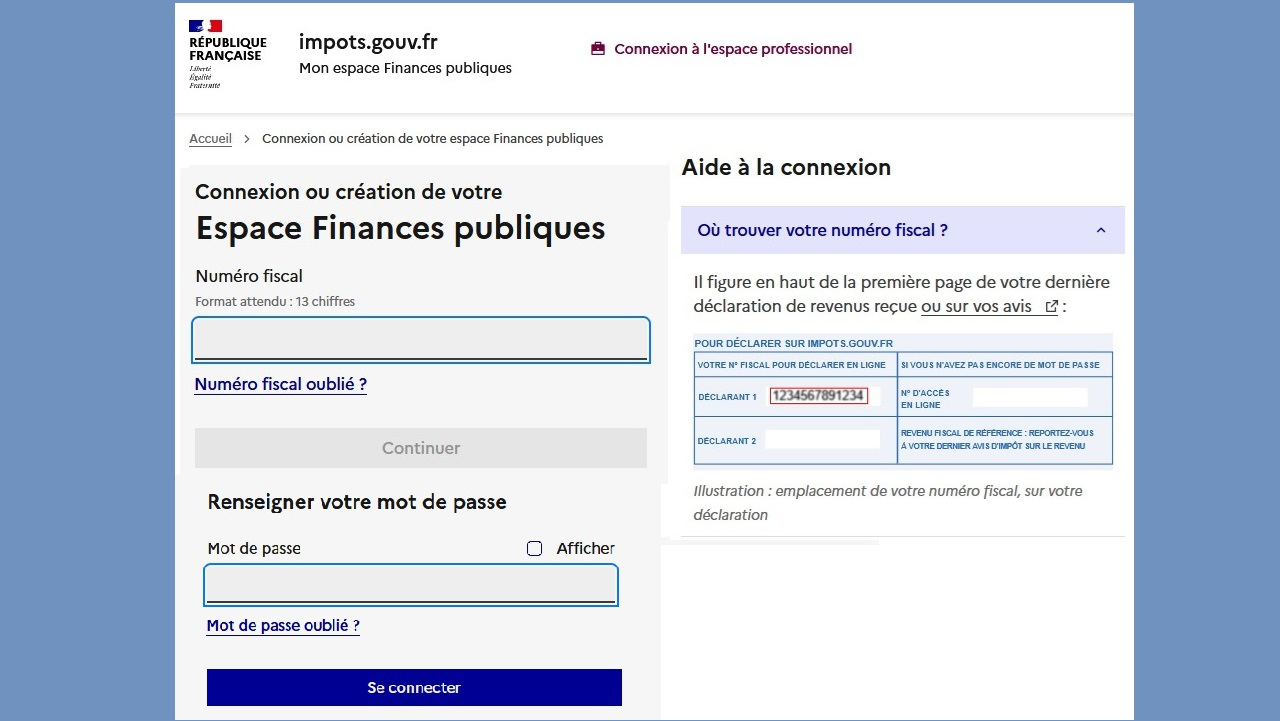Go to 'Accueil' in the breadcrumb

210,139
